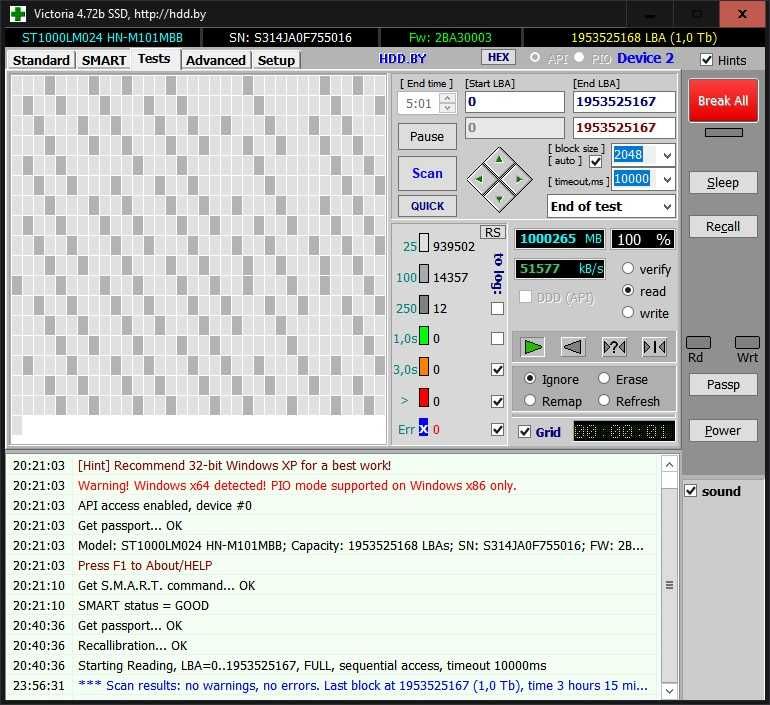This screenshot has width=770, height=705.
Task: Click the orange 3,0s block color swatch
Action: (x=423, y=367)
